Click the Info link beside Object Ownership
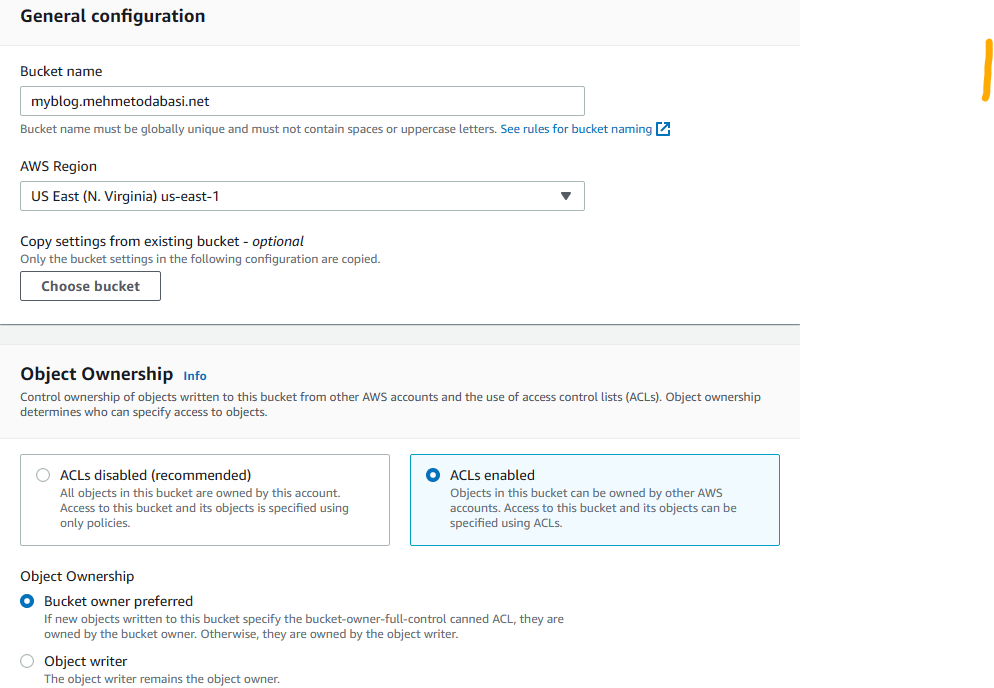 (x=195, y=376)
